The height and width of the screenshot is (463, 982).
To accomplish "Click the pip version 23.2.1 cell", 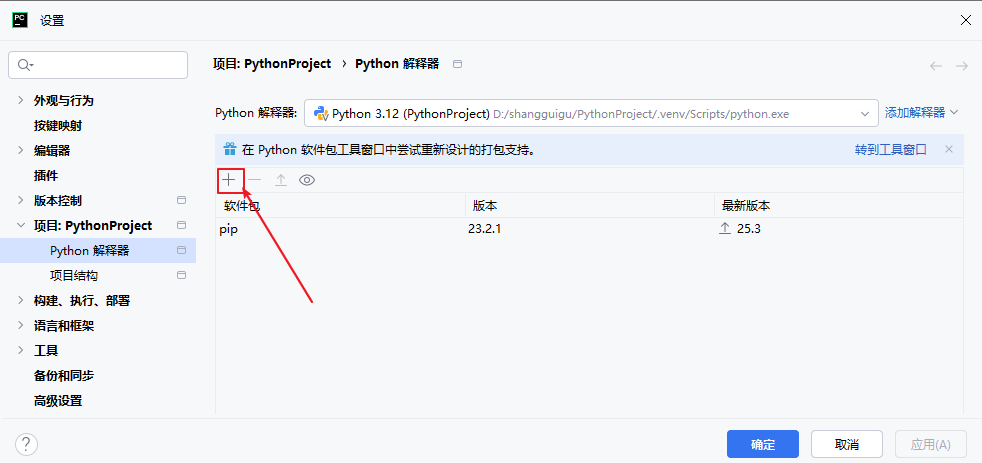I will pyautogui.click(x=485, y=229).
